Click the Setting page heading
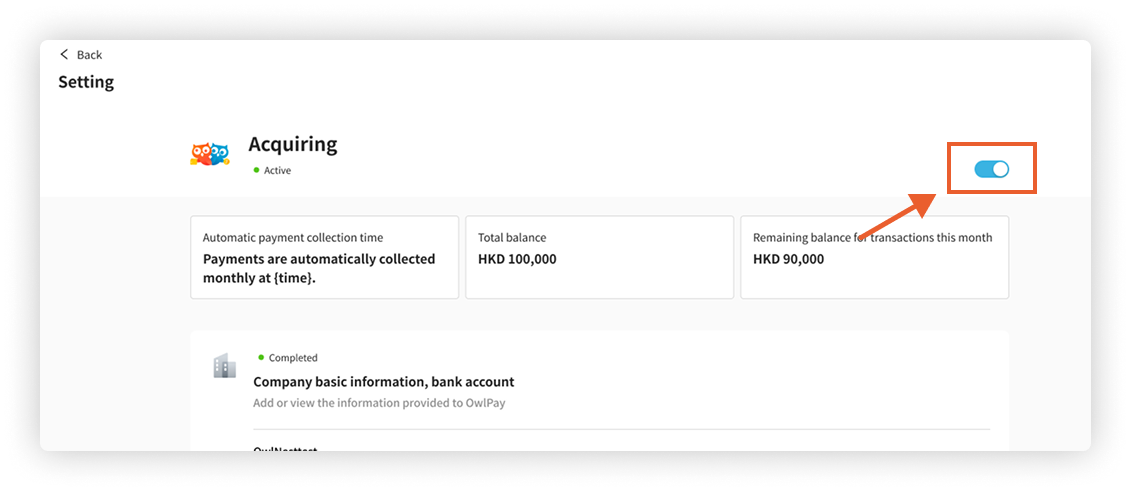 click(86, 82)
